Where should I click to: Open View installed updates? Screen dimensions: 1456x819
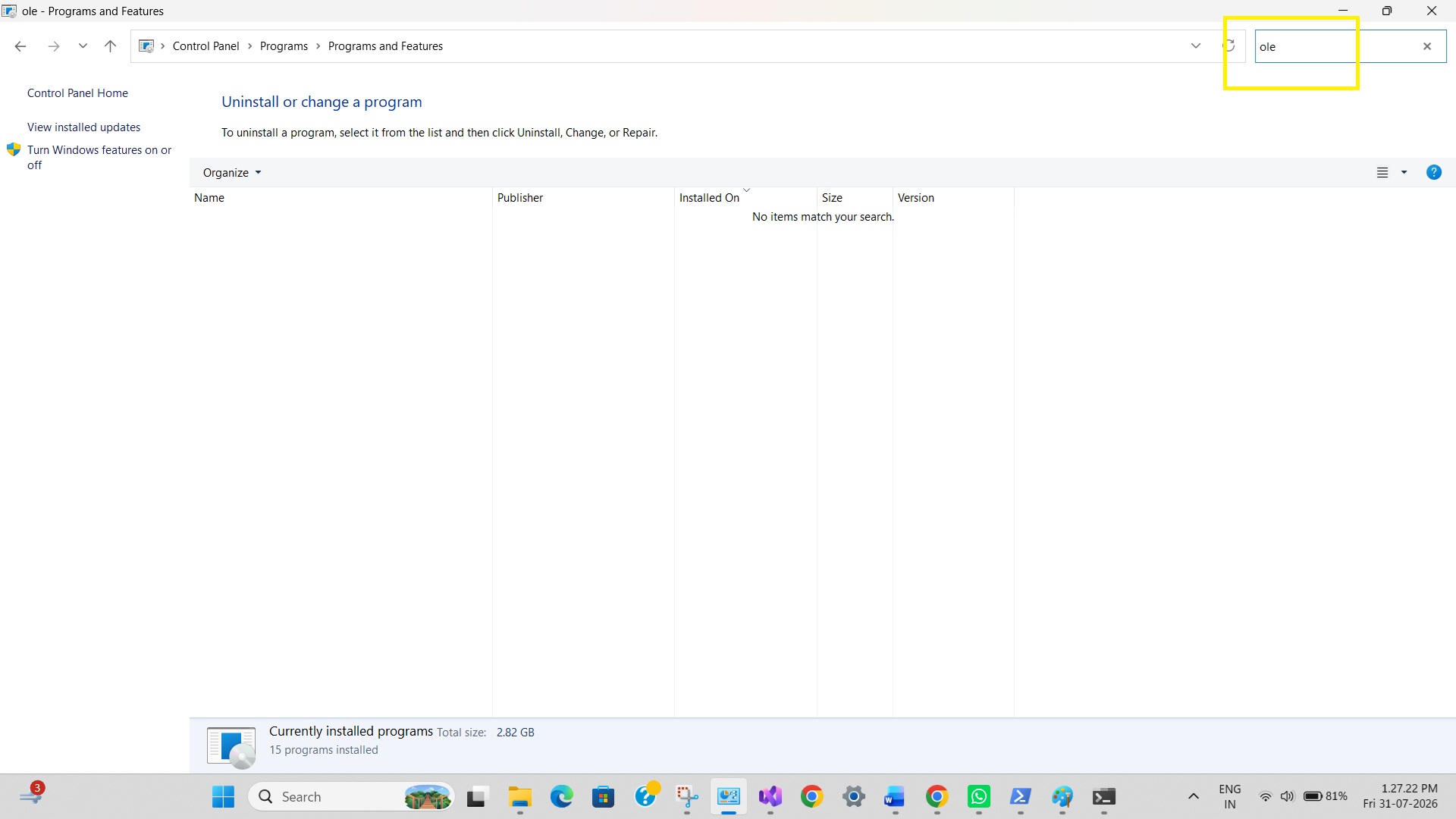coord(83,127)
